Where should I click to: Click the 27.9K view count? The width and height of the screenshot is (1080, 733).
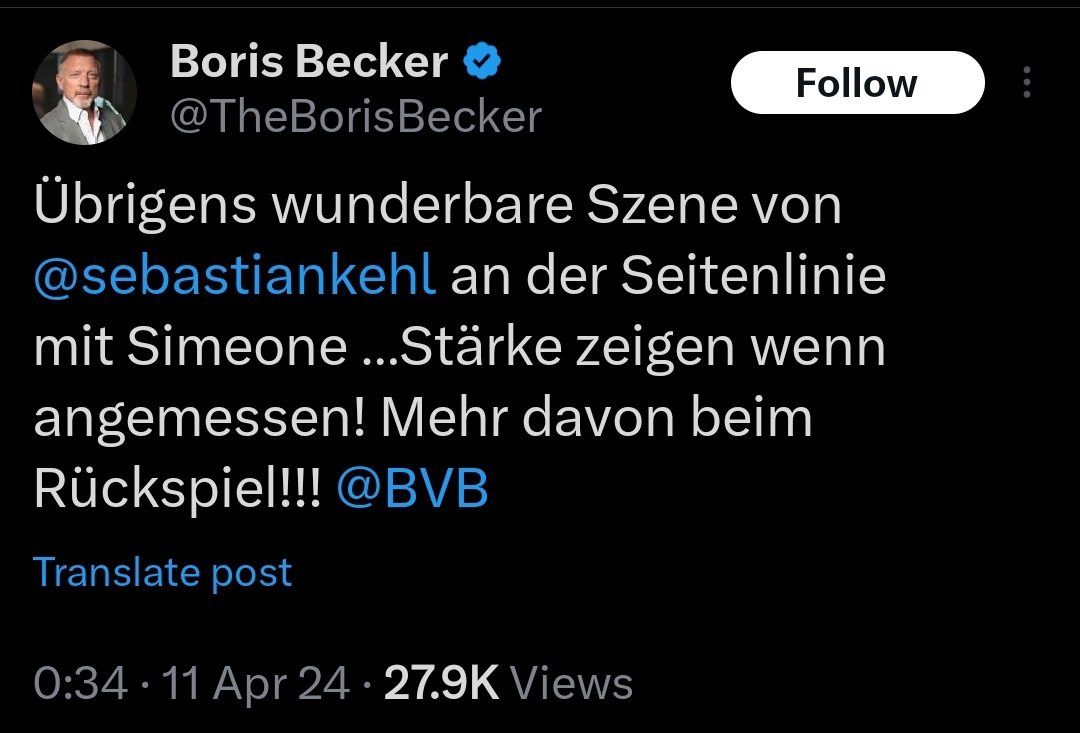441,683
